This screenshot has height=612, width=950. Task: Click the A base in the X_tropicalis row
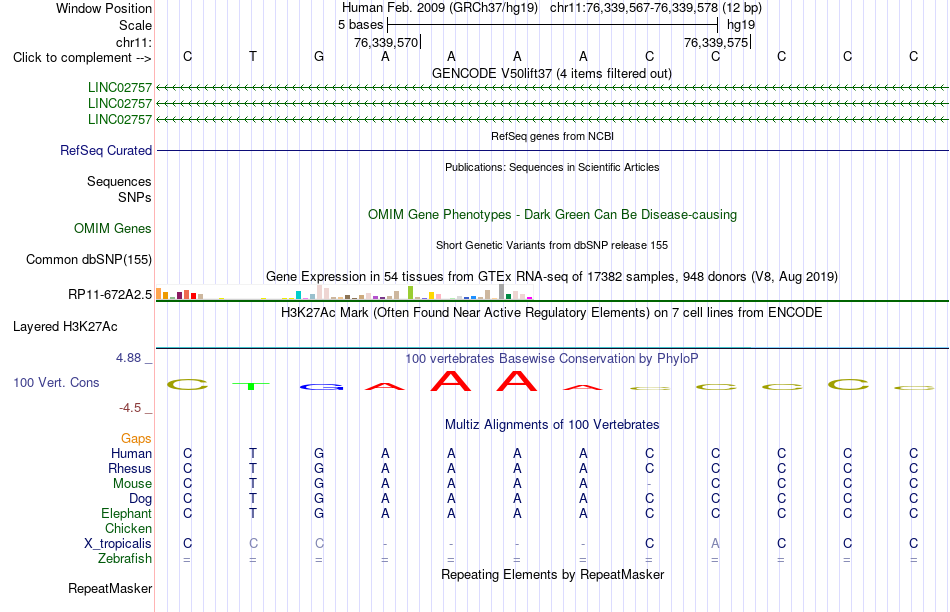(x=716, y=544)
